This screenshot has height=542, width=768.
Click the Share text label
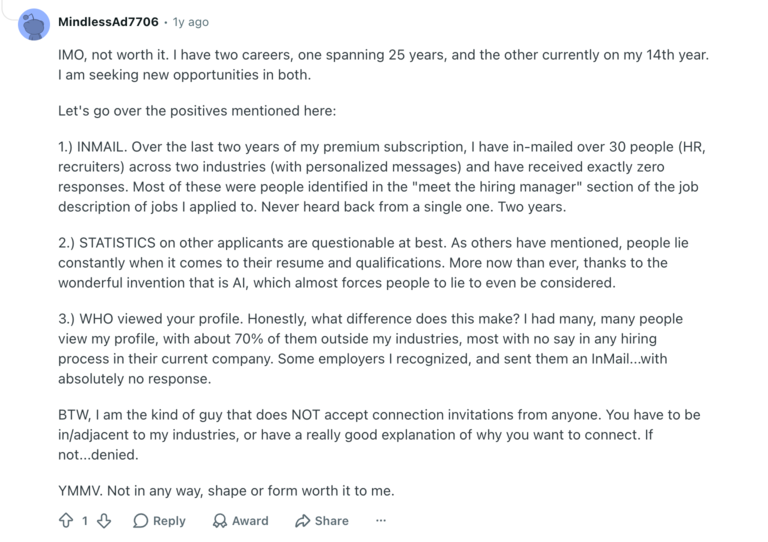(x=332, y=520)
